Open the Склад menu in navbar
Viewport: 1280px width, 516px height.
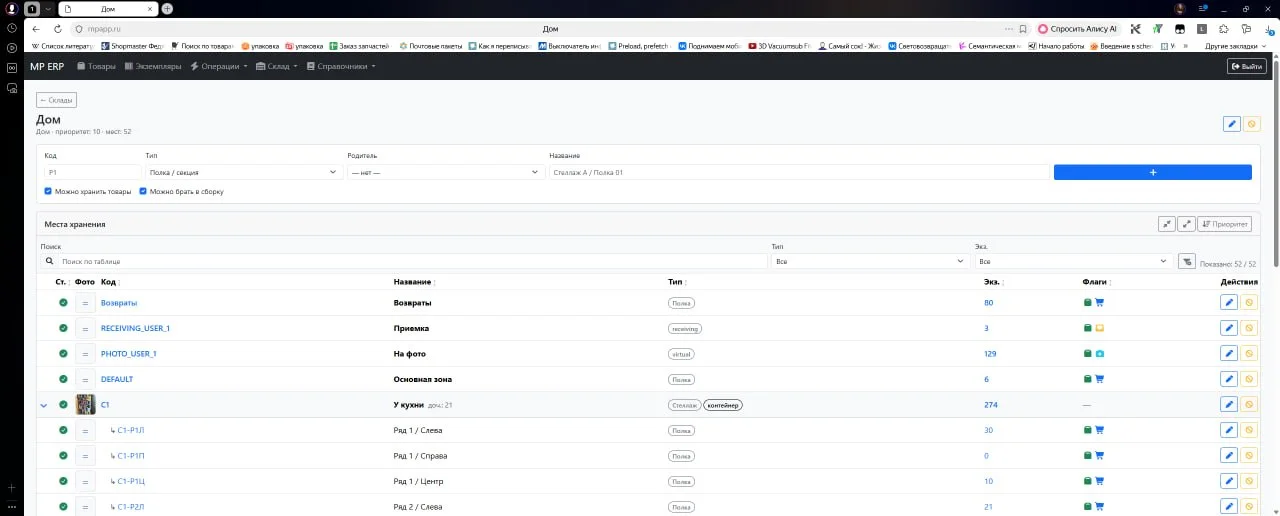277,66
